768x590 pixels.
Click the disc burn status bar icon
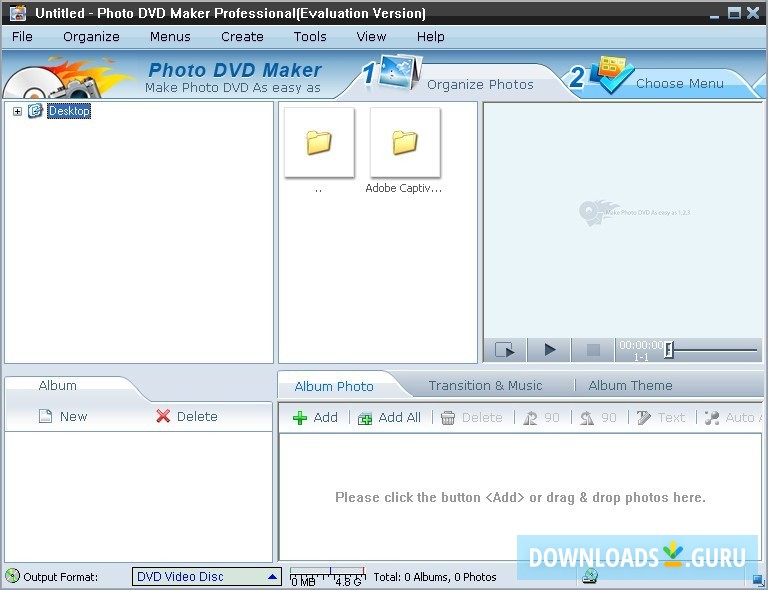click(x=590, y=576)
